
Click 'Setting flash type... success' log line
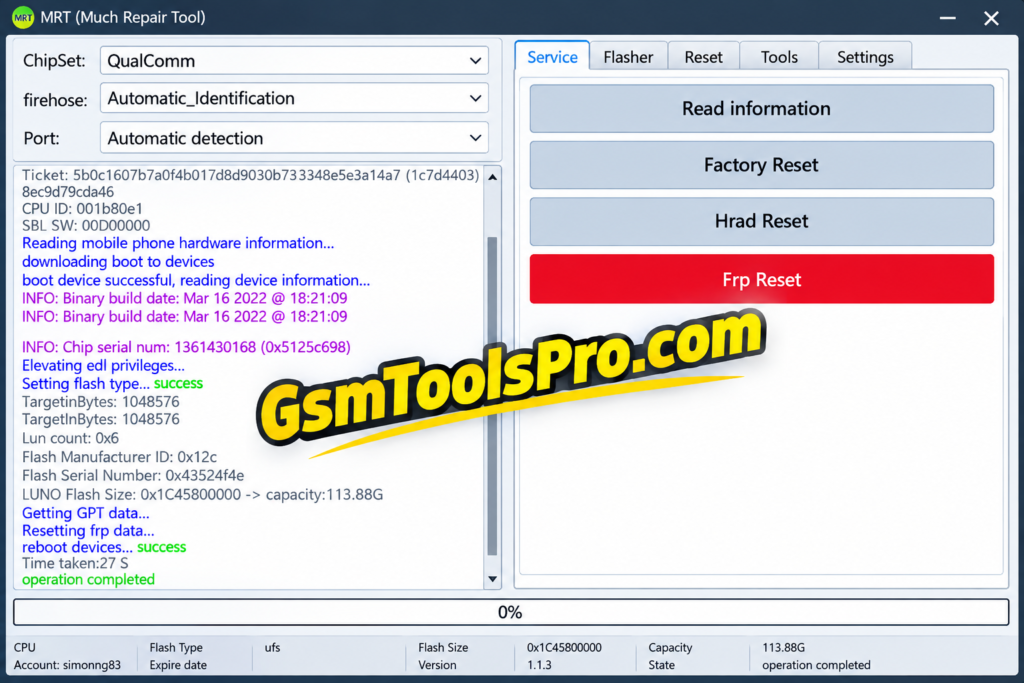coord(112,383)
